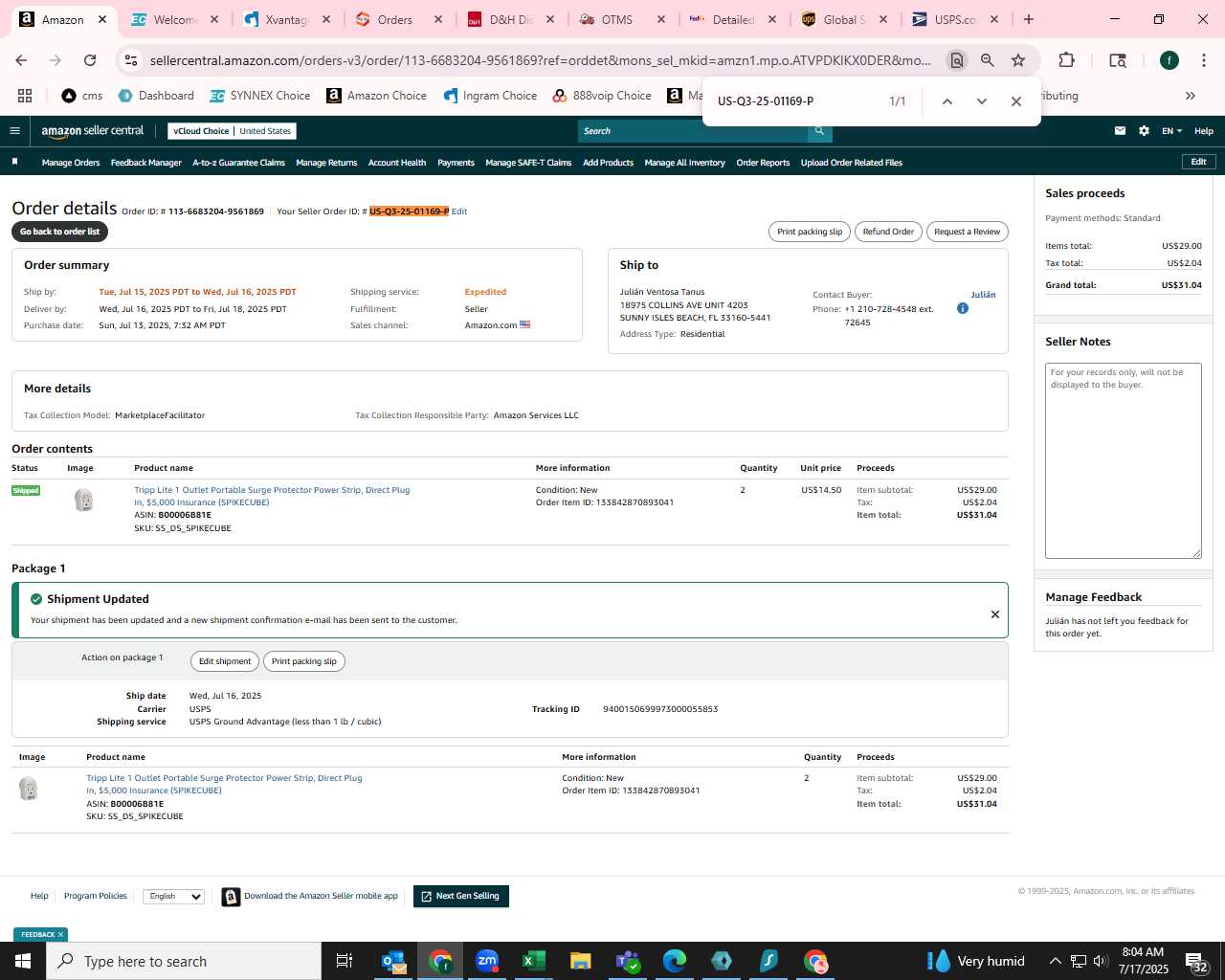Open Account Health
1225x980 pixels.
(x=397, y=163)
